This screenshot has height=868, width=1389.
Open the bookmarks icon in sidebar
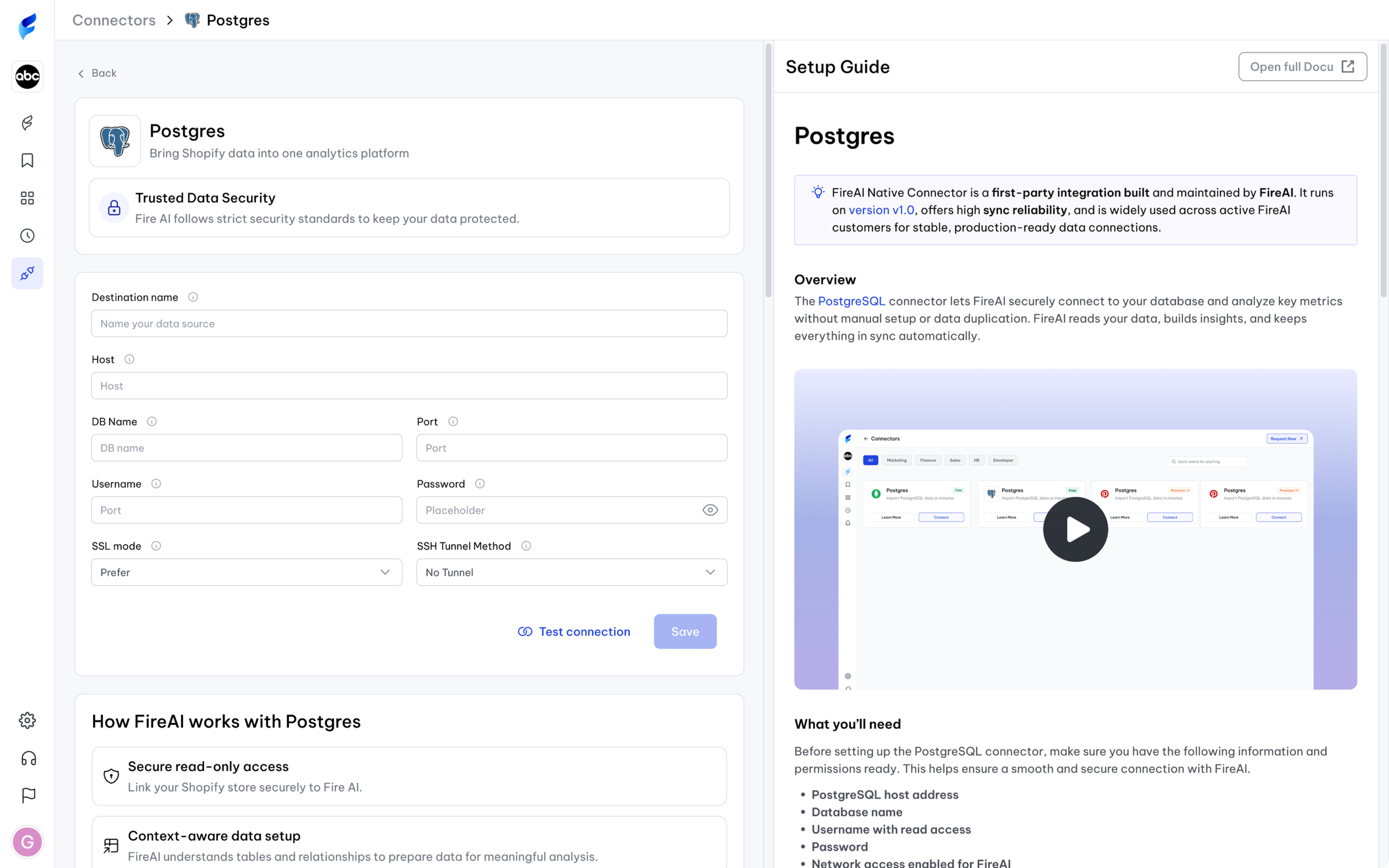pyautogui.click(x=27, y=160)
